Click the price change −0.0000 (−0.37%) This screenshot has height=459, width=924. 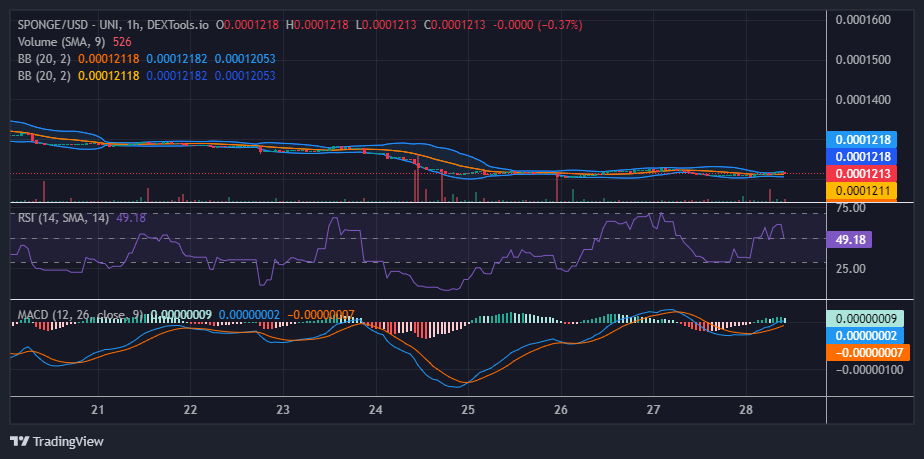[x=537, y=25]
